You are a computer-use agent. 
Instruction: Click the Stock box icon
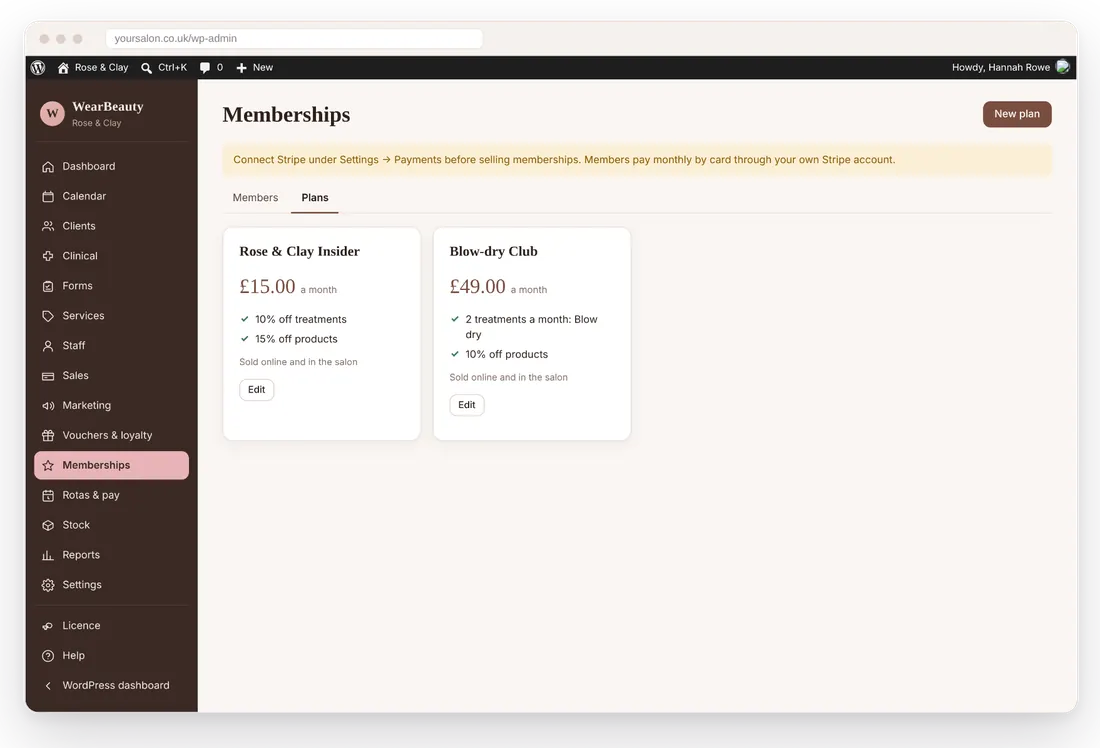(x=48, y=526)
